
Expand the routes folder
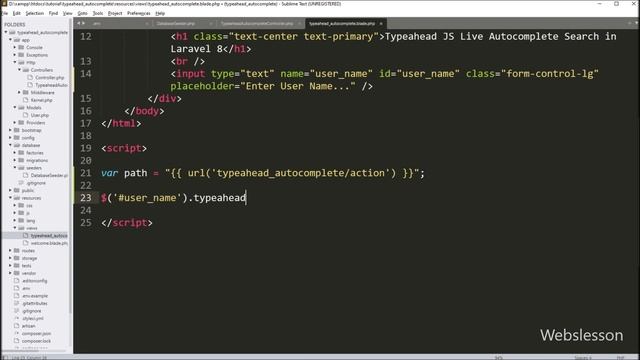click(x=11, y=251)
